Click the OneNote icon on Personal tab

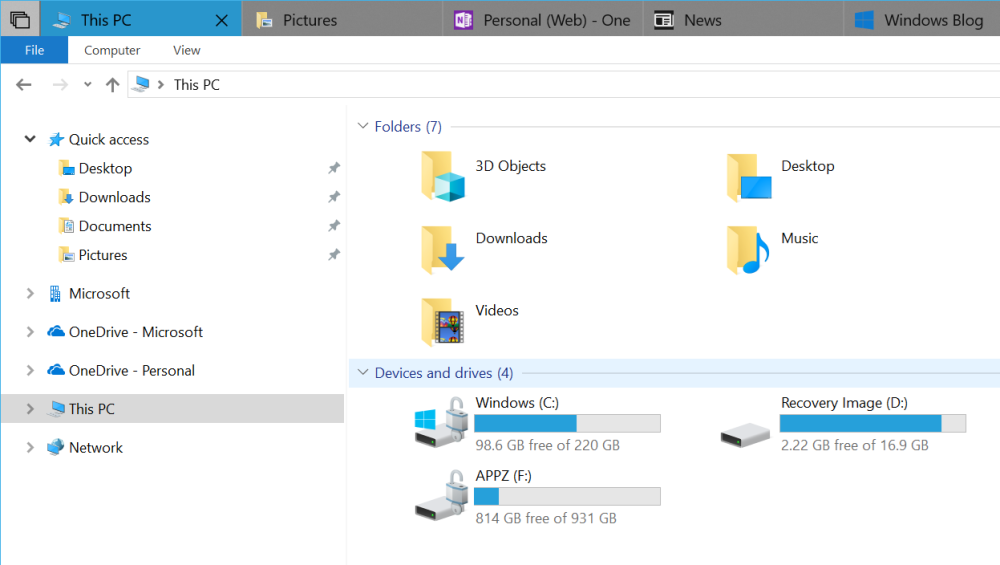click(x=464, y=20)
